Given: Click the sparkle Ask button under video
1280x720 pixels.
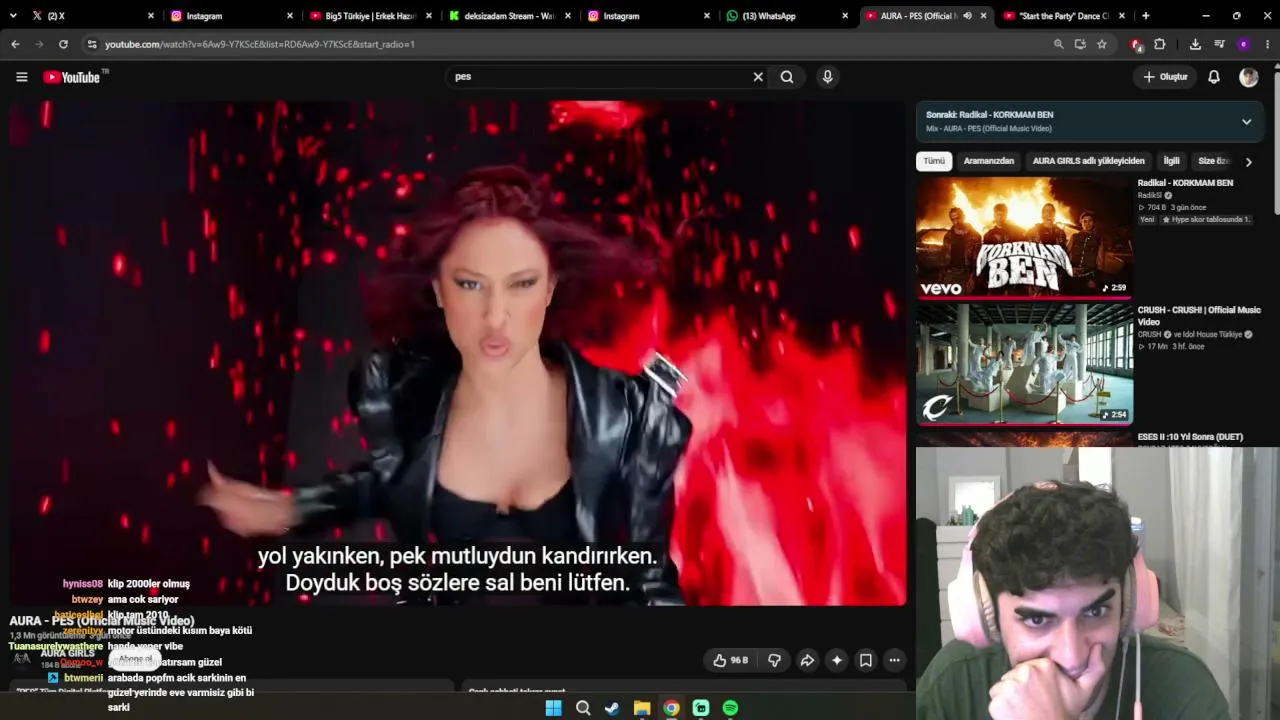Looking at the screenshot, I should click(x=837, y=660).
